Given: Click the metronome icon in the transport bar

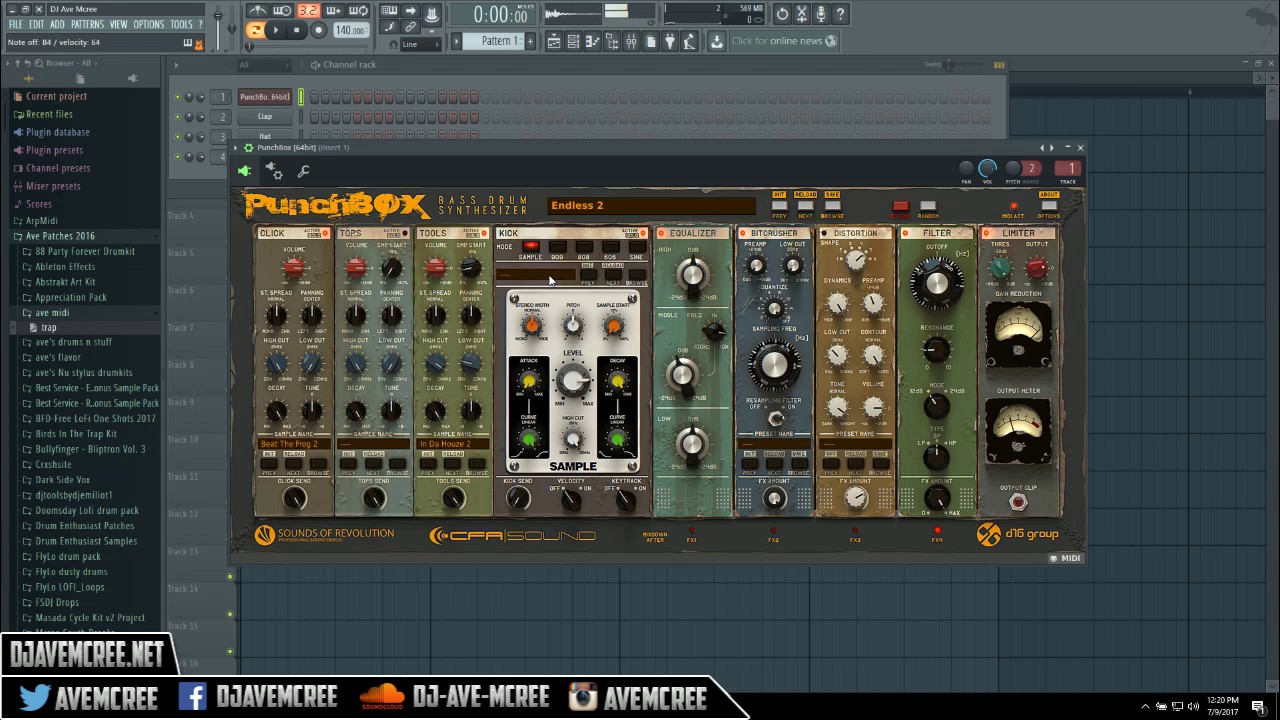Looking at the screenshot, I should [x=256, y=10].
